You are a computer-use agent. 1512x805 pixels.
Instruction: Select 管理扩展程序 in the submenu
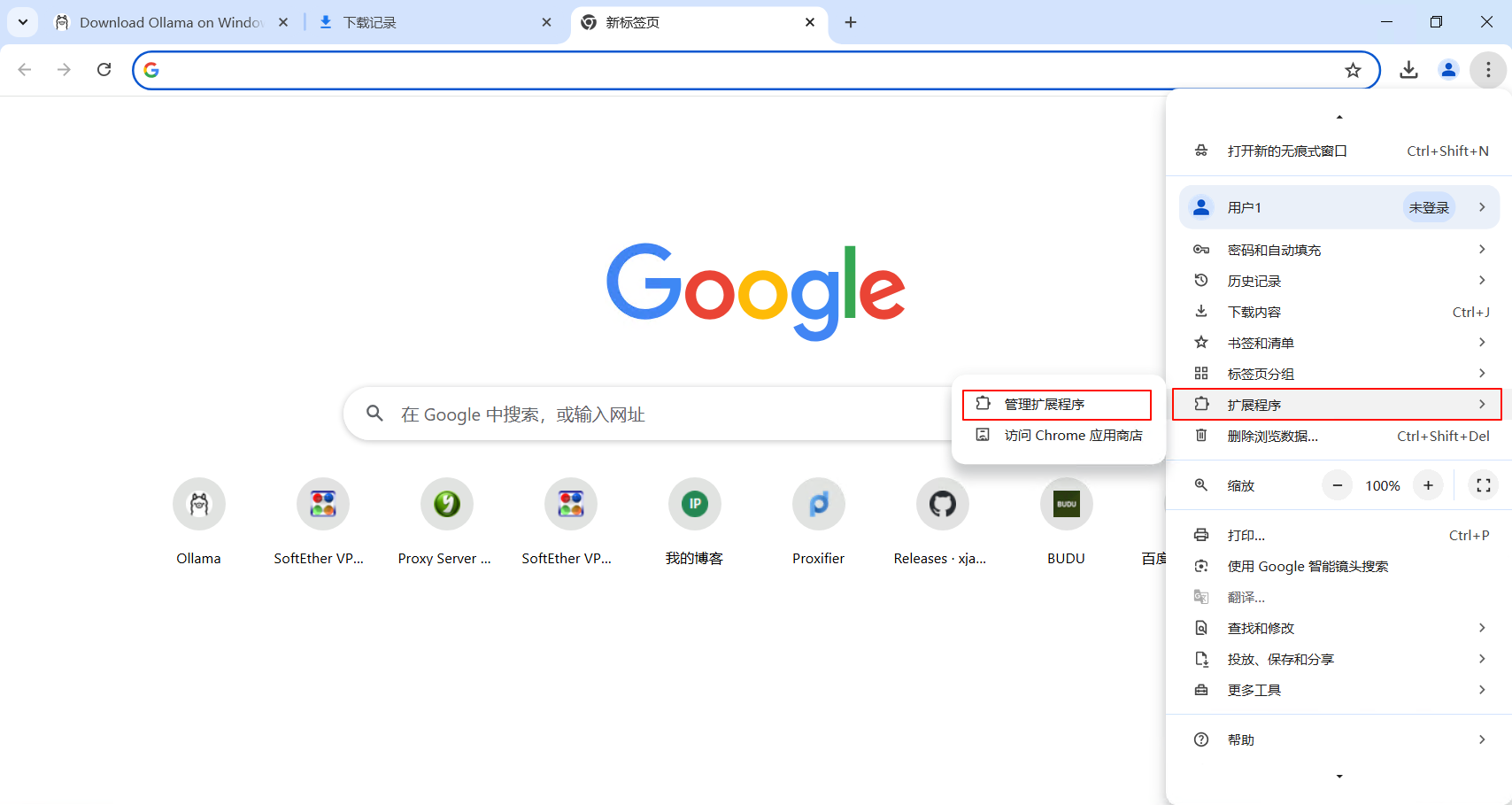(x=1056, y=405)
